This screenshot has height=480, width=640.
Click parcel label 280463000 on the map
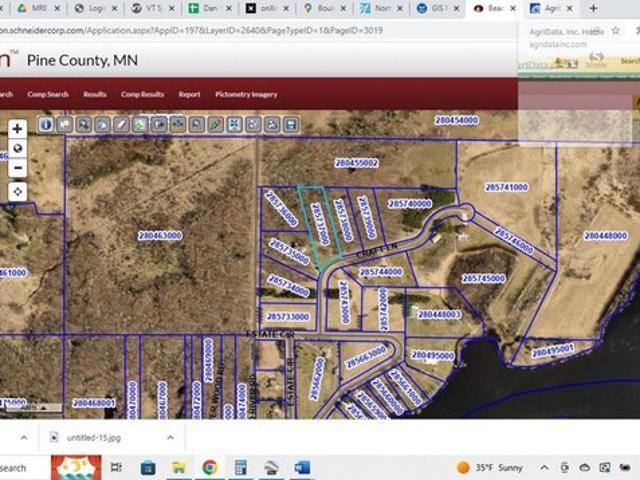[160, 236]
